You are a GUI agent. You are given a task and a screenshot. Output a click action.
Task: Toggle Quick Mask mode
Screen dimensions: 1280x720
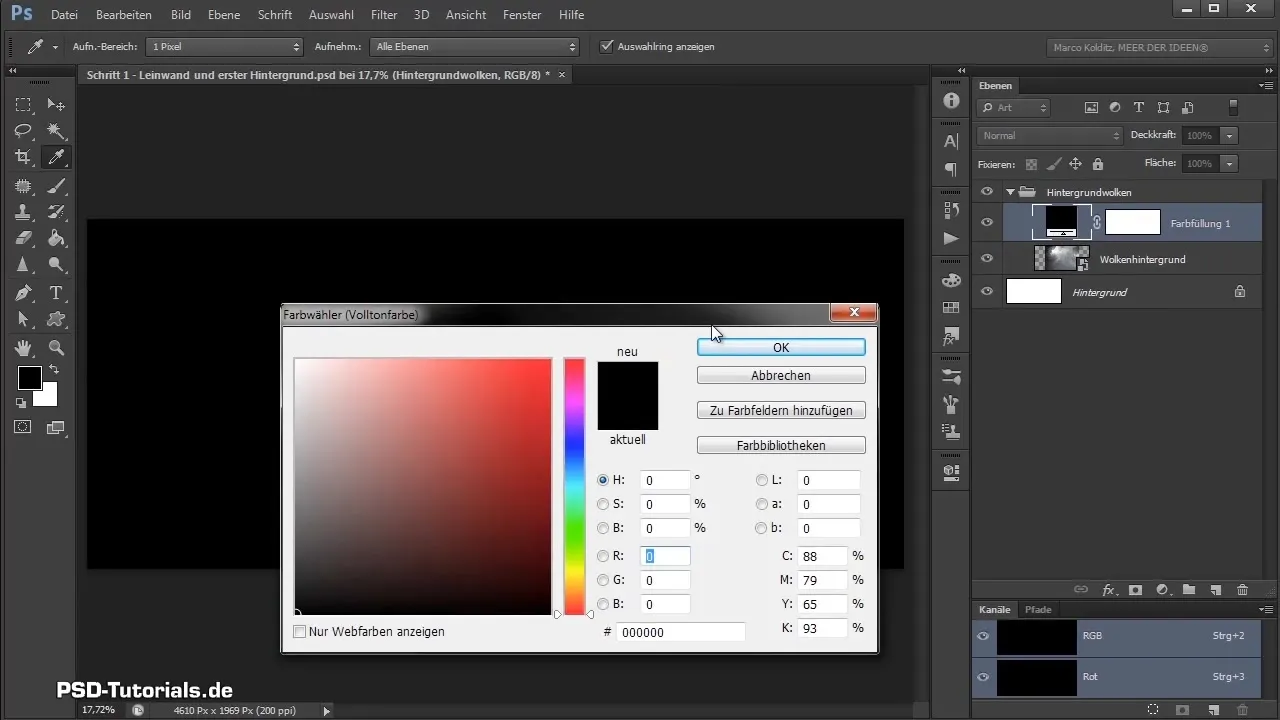pos(23,427)
